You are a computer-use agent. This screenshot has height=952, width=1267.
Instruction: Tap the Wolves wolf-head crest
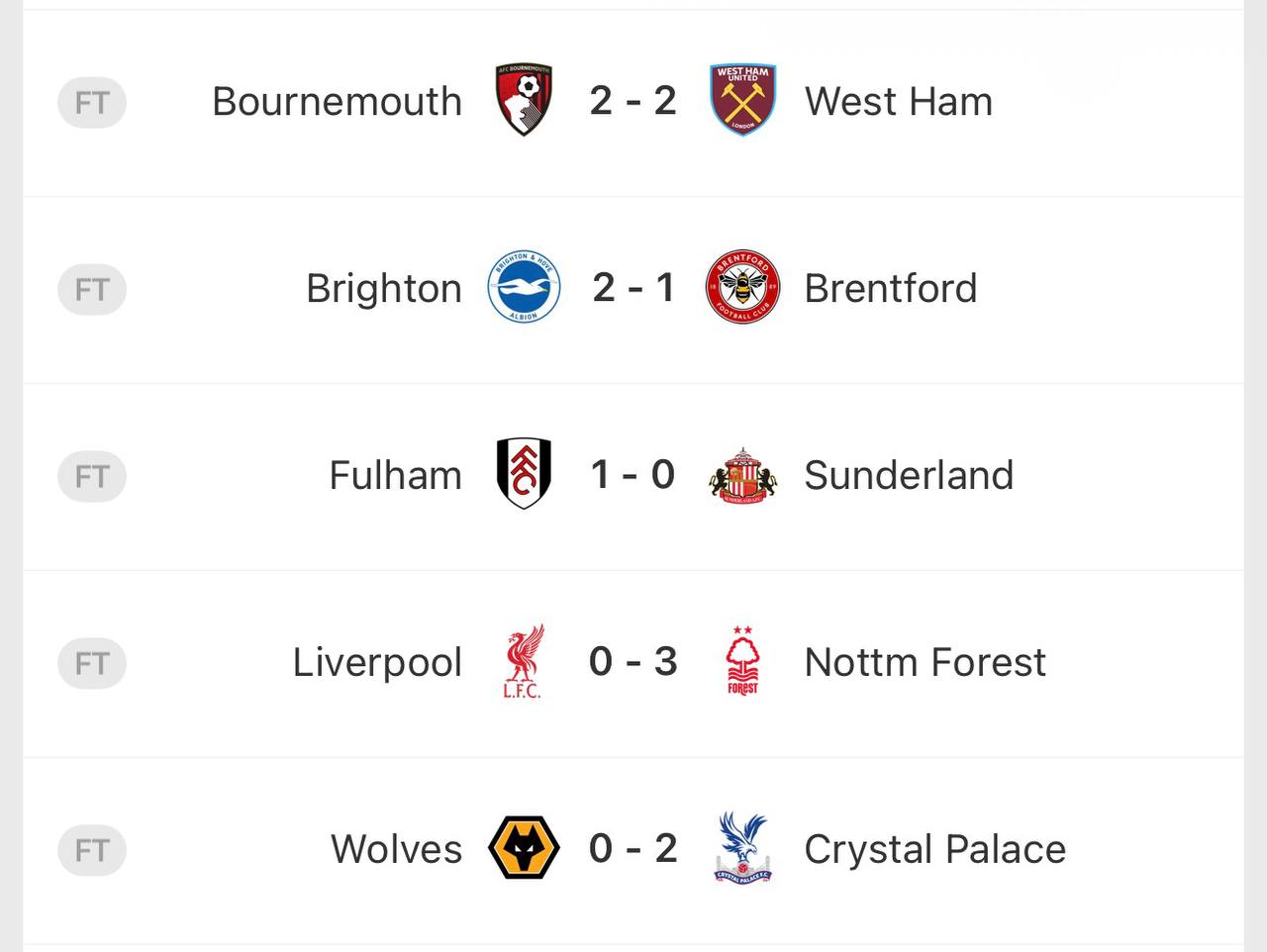[x=524, y=848]
